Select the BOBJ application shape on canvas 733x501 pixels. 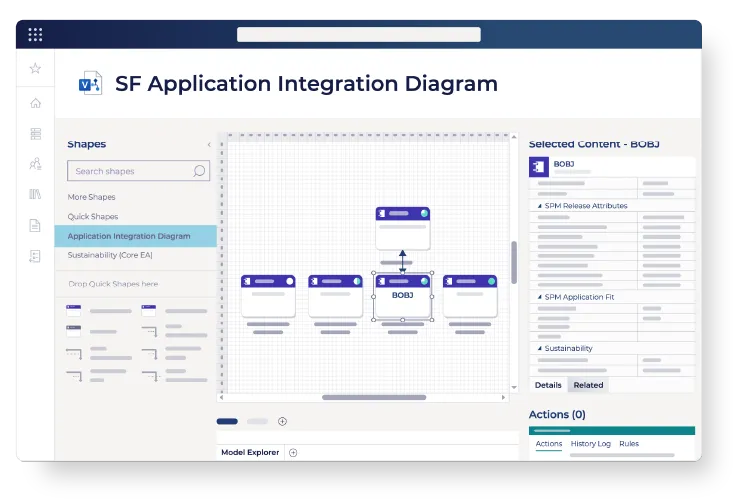point(402,296)
